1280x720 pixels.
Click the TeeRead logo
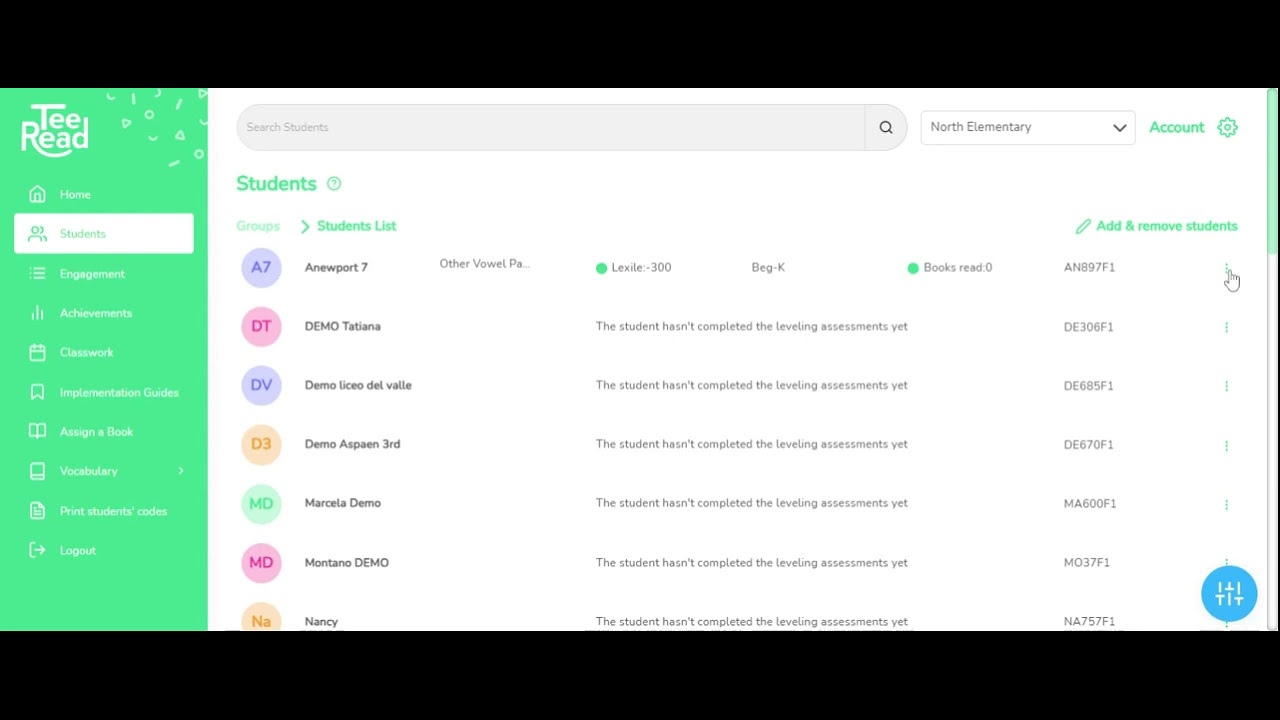tap(55, 130)
